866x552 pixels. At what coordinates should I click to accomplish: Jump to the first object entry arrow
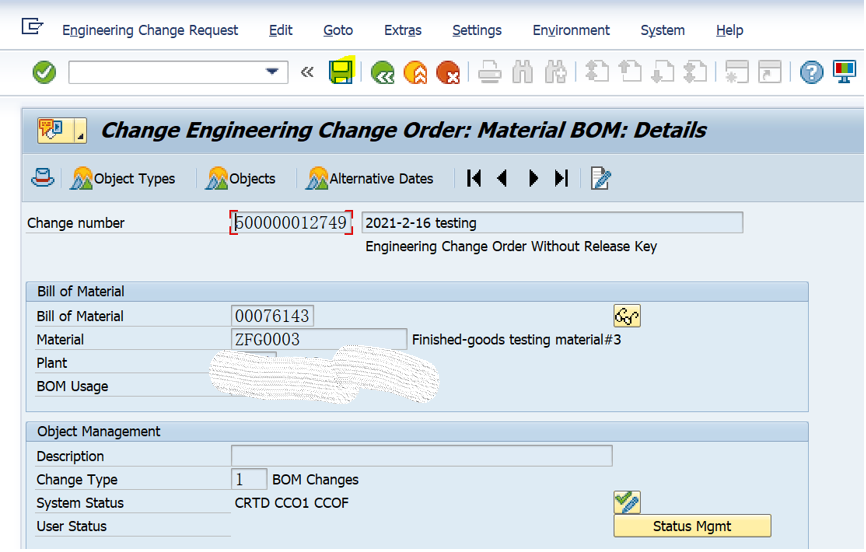click(x=474, y=178)
